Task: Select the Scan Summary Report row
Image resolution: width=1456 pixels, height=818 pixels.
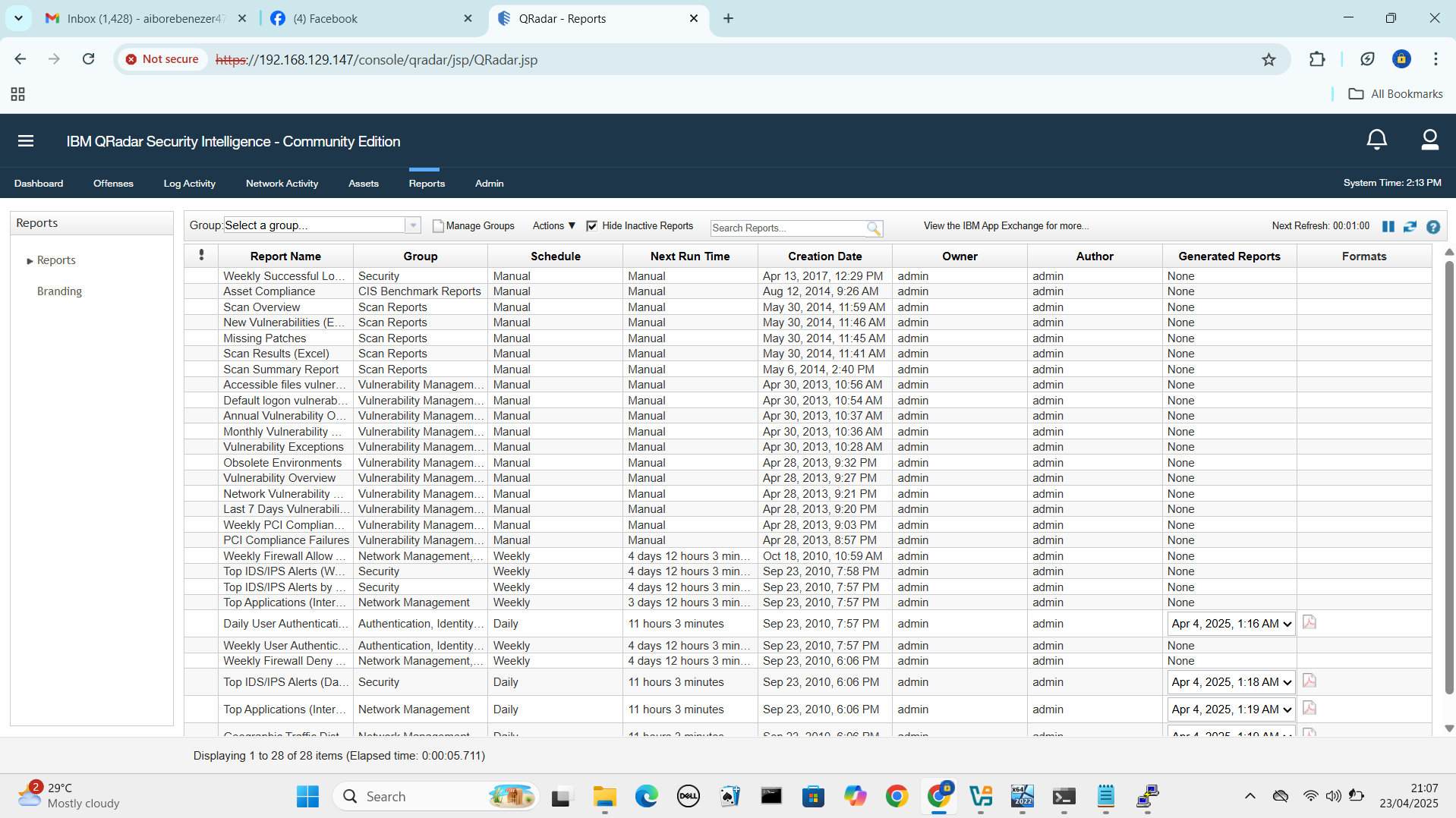Action: tap(808, 370)
